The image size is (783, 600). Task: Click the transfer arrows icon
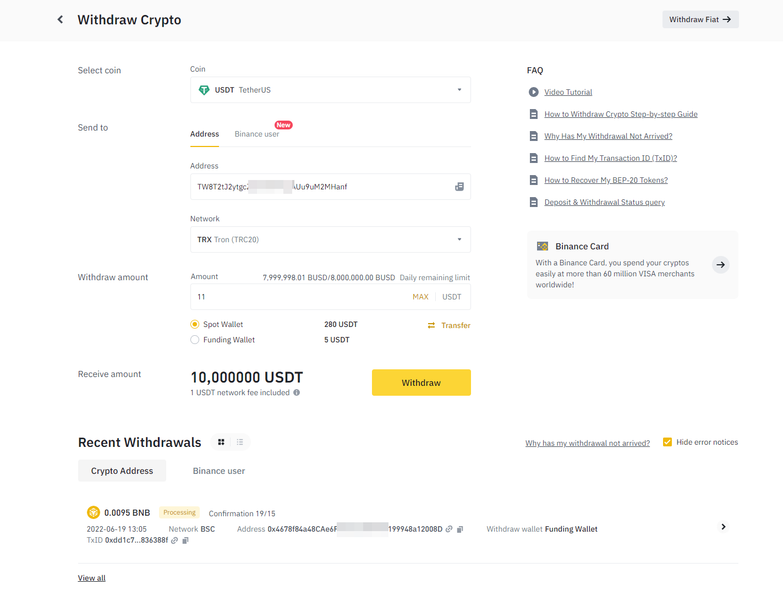pos(431,325)
